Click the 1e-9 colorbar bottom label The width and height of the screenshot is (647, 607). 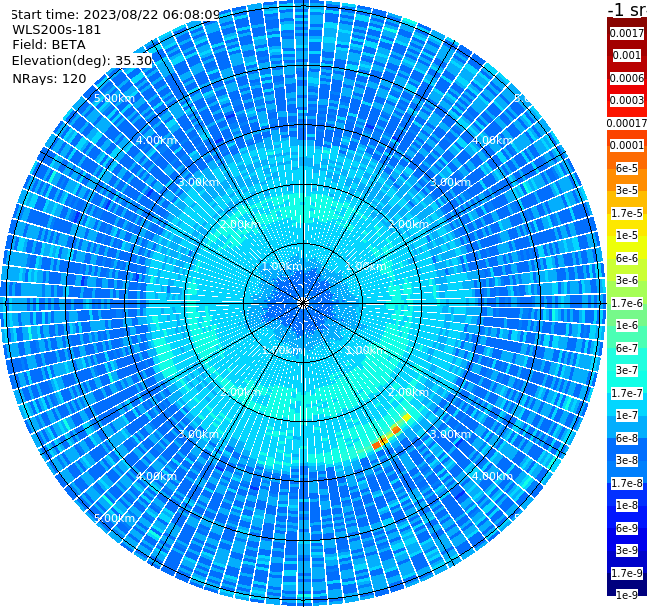click(626, 595)
